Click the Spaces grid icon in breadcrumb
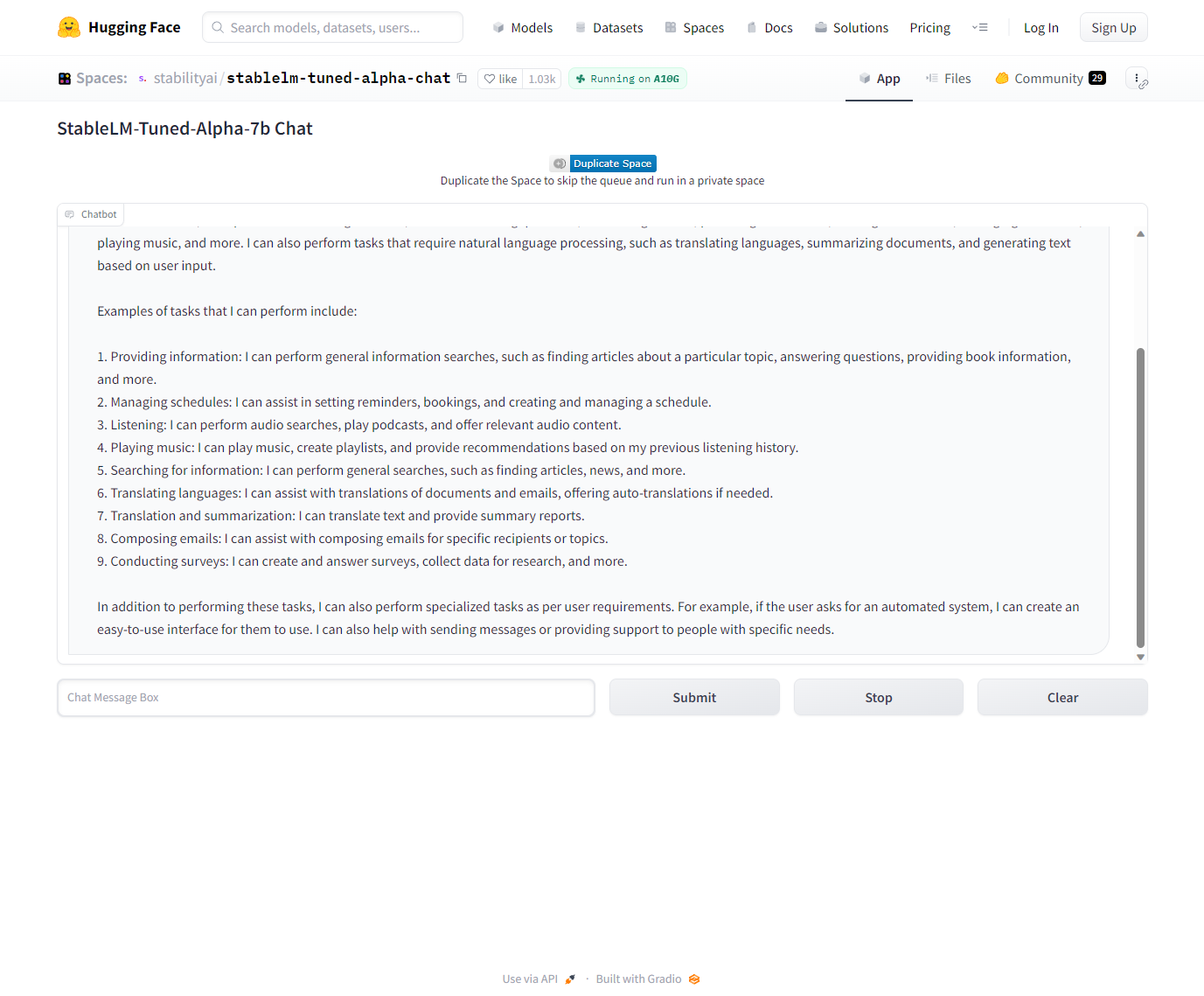 [65, 79]
